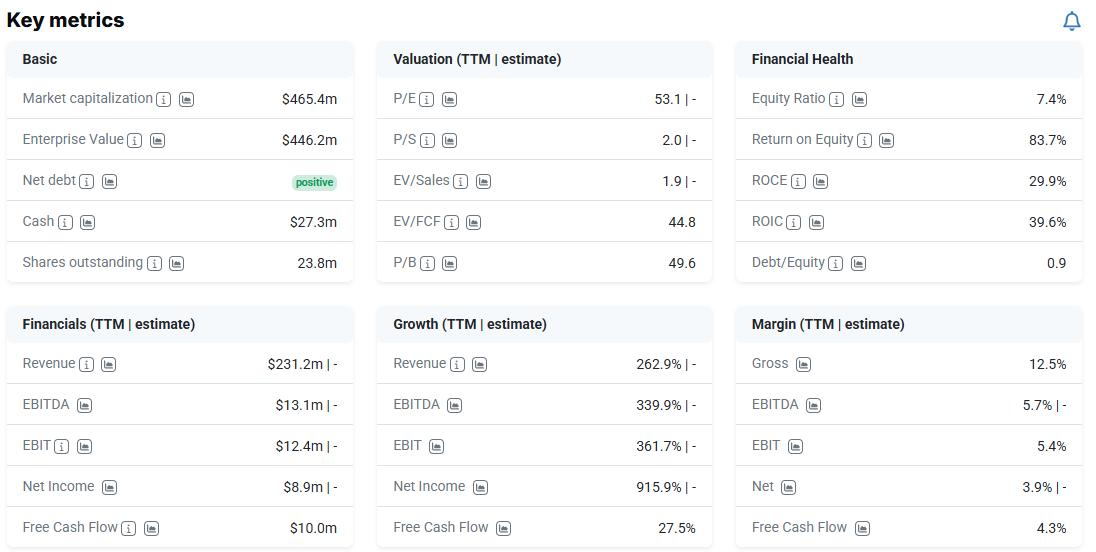Click the notification bell icon
The width and height of the screenshot is (1096, 552).
(1072, 21)
